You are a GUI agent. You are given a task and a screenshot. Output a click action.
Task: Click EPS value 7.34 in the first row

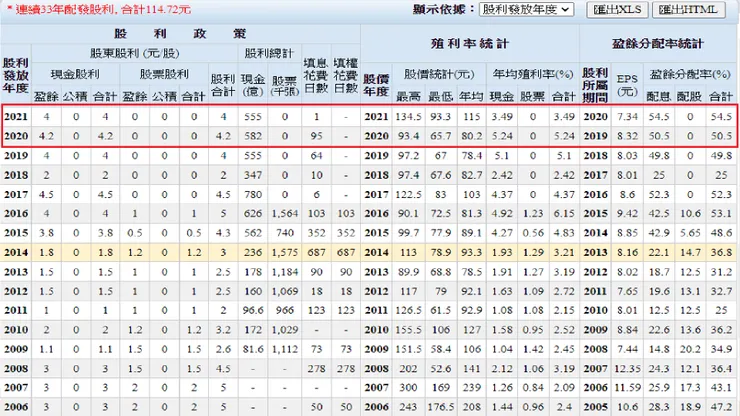[627, 117]
